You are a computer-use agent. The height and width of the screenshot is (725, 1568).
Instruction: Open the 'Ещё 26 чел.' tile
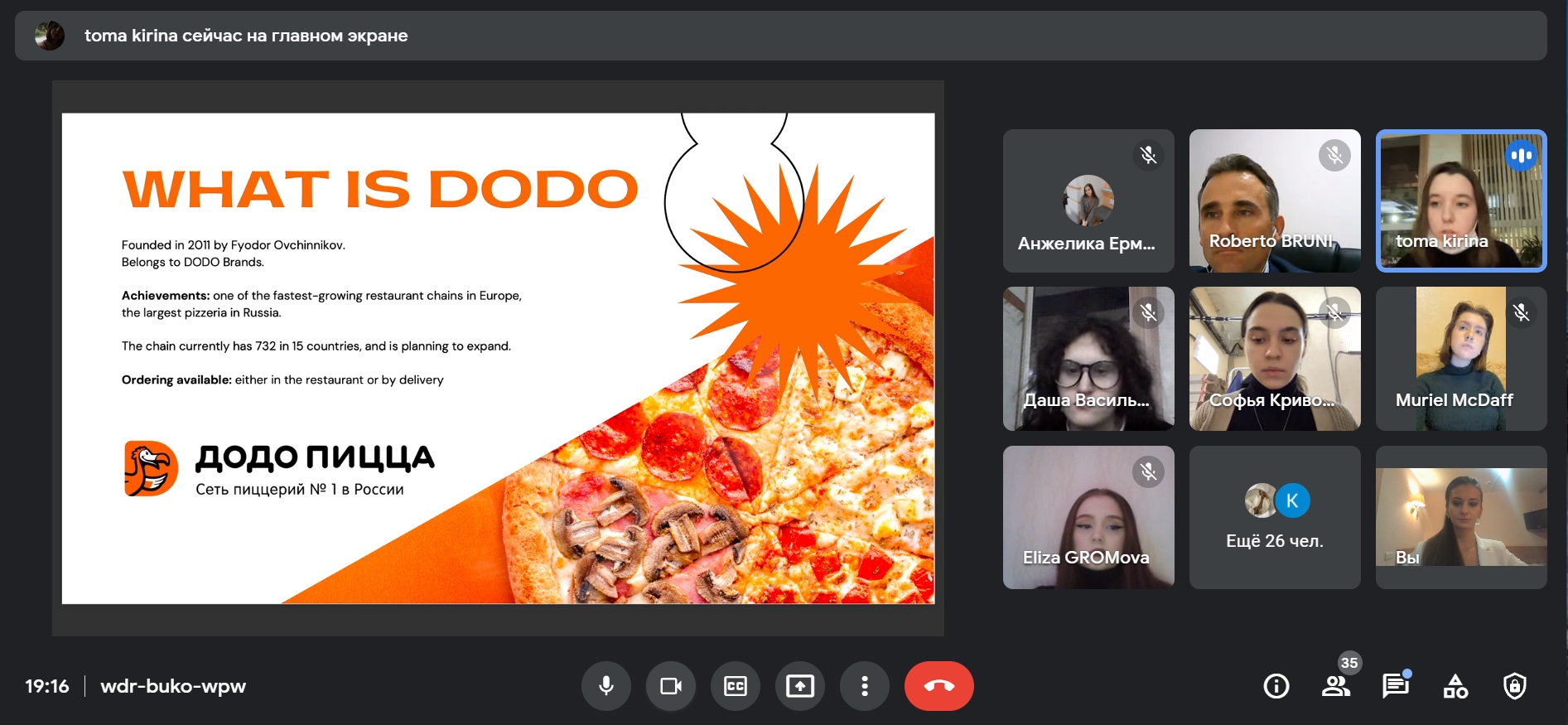click(1275, 517)
